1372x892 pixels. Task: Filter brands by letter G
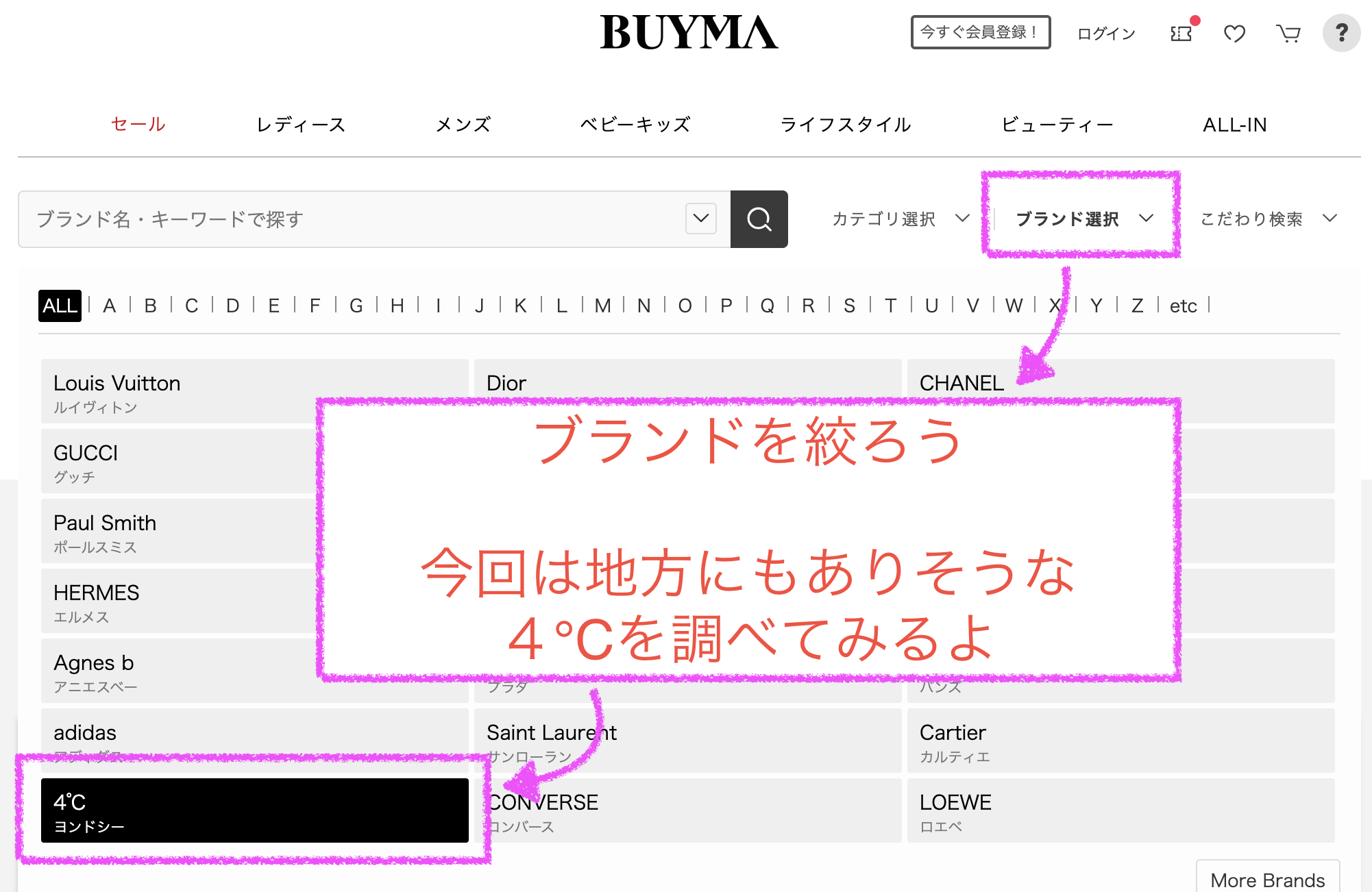coord(356,306)
